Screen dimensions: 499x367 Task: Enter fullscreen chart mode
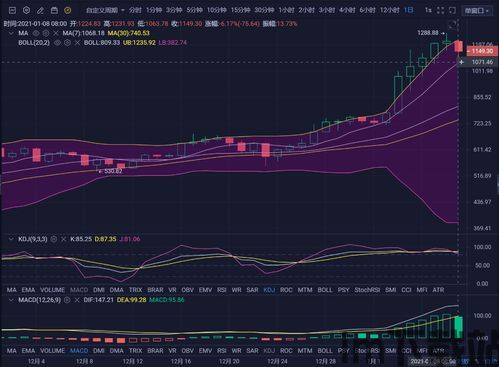440,11
